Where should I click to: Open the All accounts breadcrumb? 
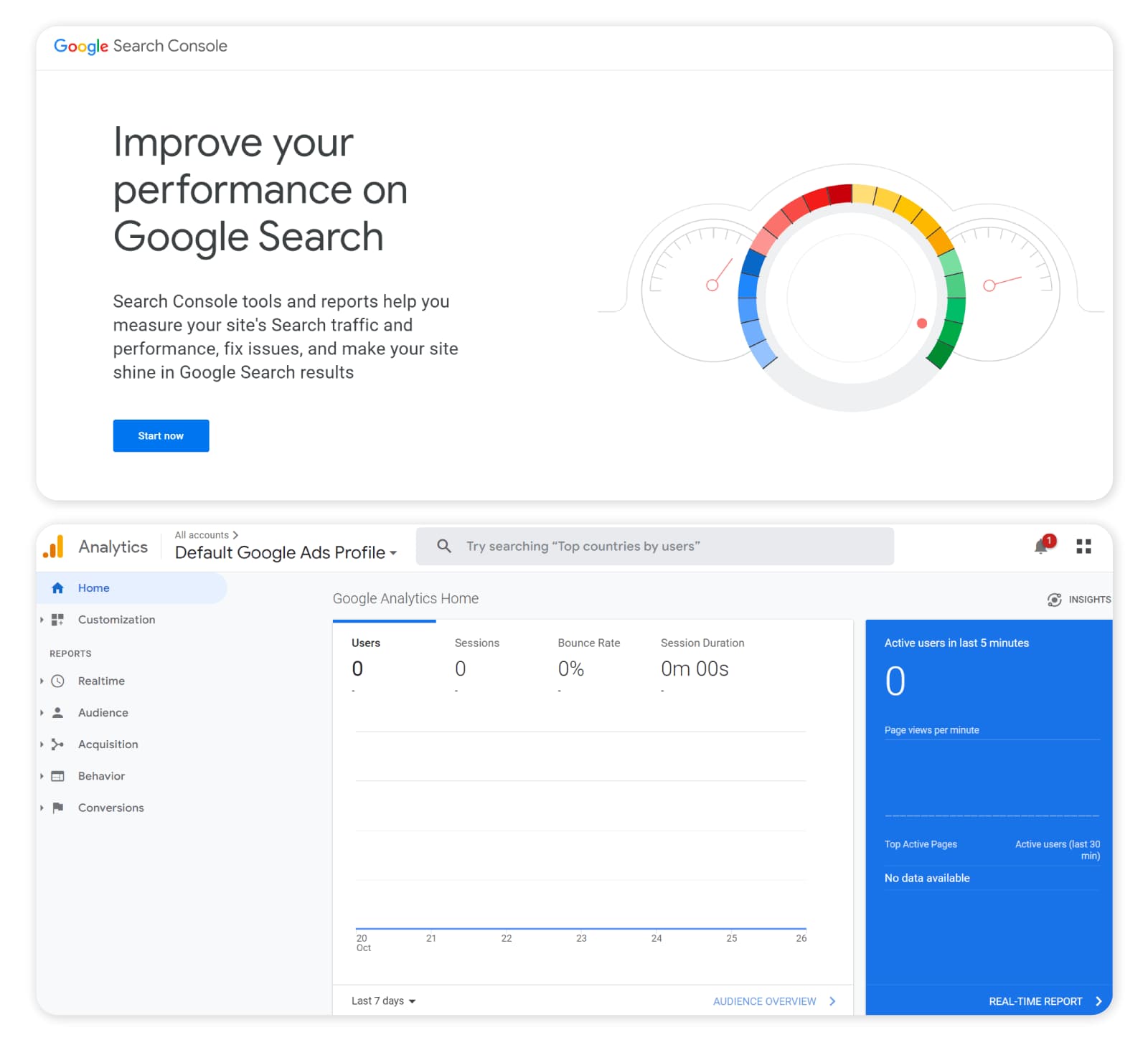[x=206, y=535]
